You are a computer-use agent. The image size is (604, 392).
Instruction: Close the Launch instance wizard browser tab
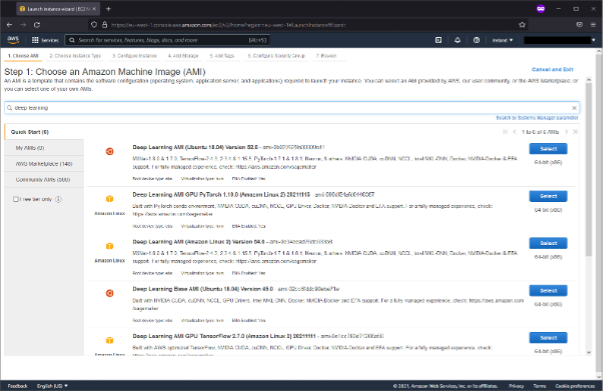pyautogui.click(x=94, y=8)
